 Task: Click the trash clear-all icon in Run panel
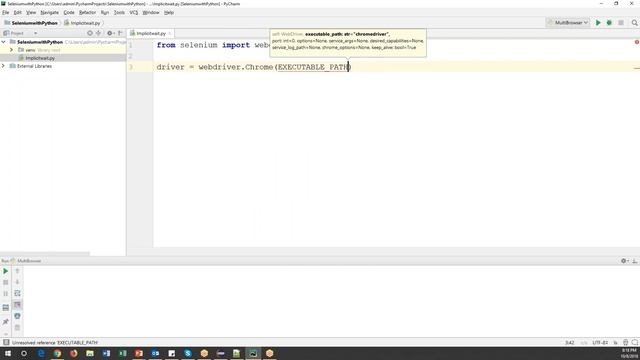tap(17, 327)
